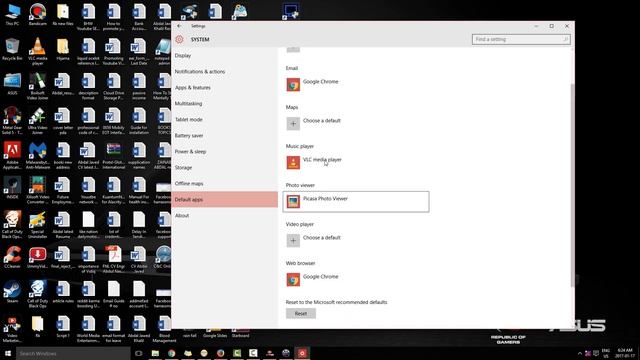This screenshot has width=640, height=360.
Task: Open Chrome from the taskbar
Action: pyautogui.click(x=171, y=353)
